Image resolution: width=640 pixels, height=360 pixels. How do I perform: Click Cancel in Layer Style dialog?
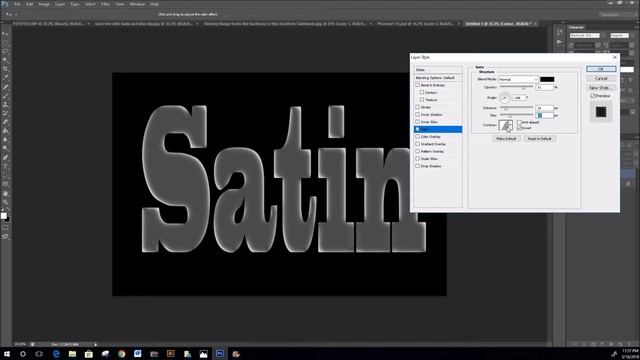tap(601, 78)
